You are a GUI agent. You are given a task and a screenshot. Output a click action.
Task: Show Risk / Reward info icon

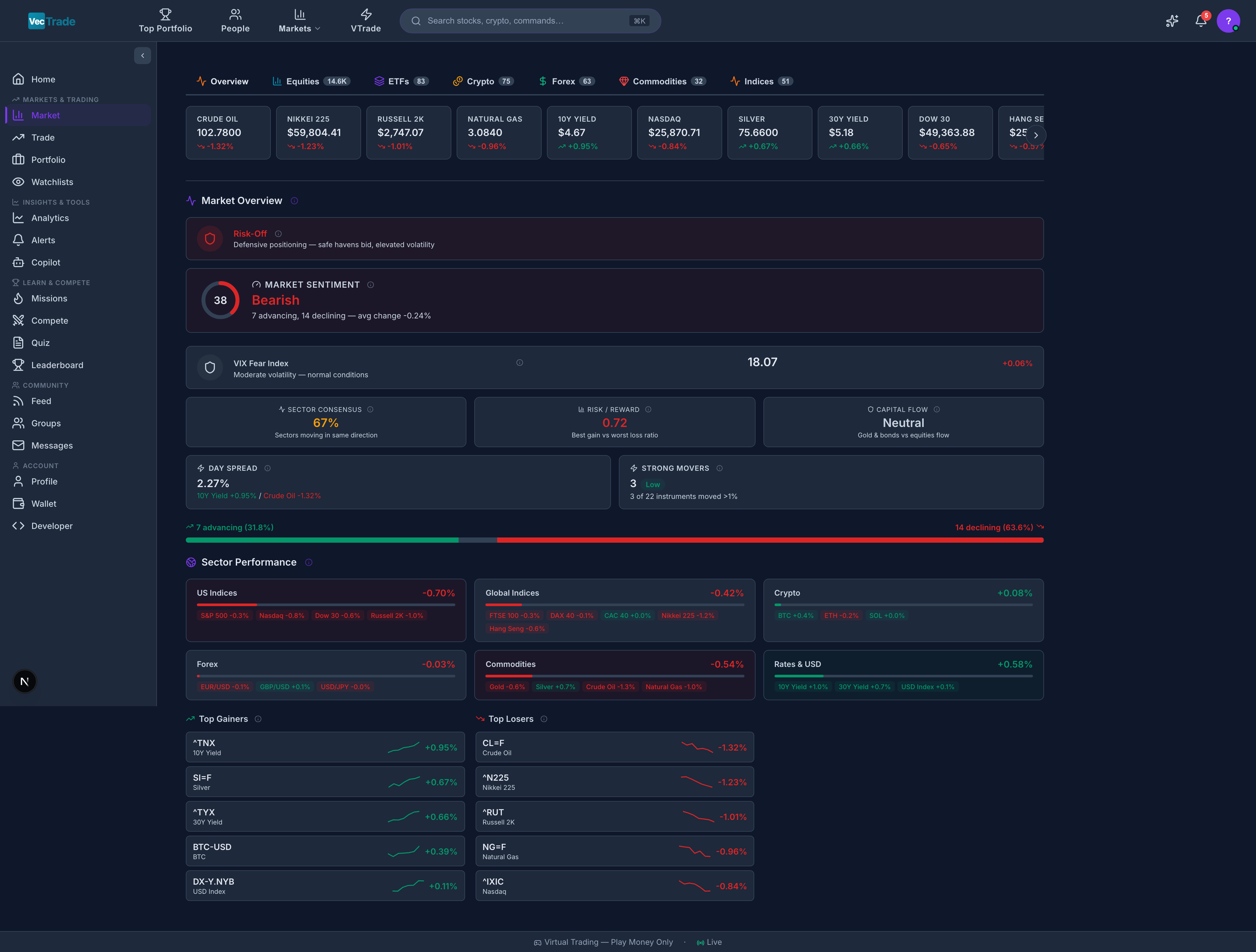648,409
